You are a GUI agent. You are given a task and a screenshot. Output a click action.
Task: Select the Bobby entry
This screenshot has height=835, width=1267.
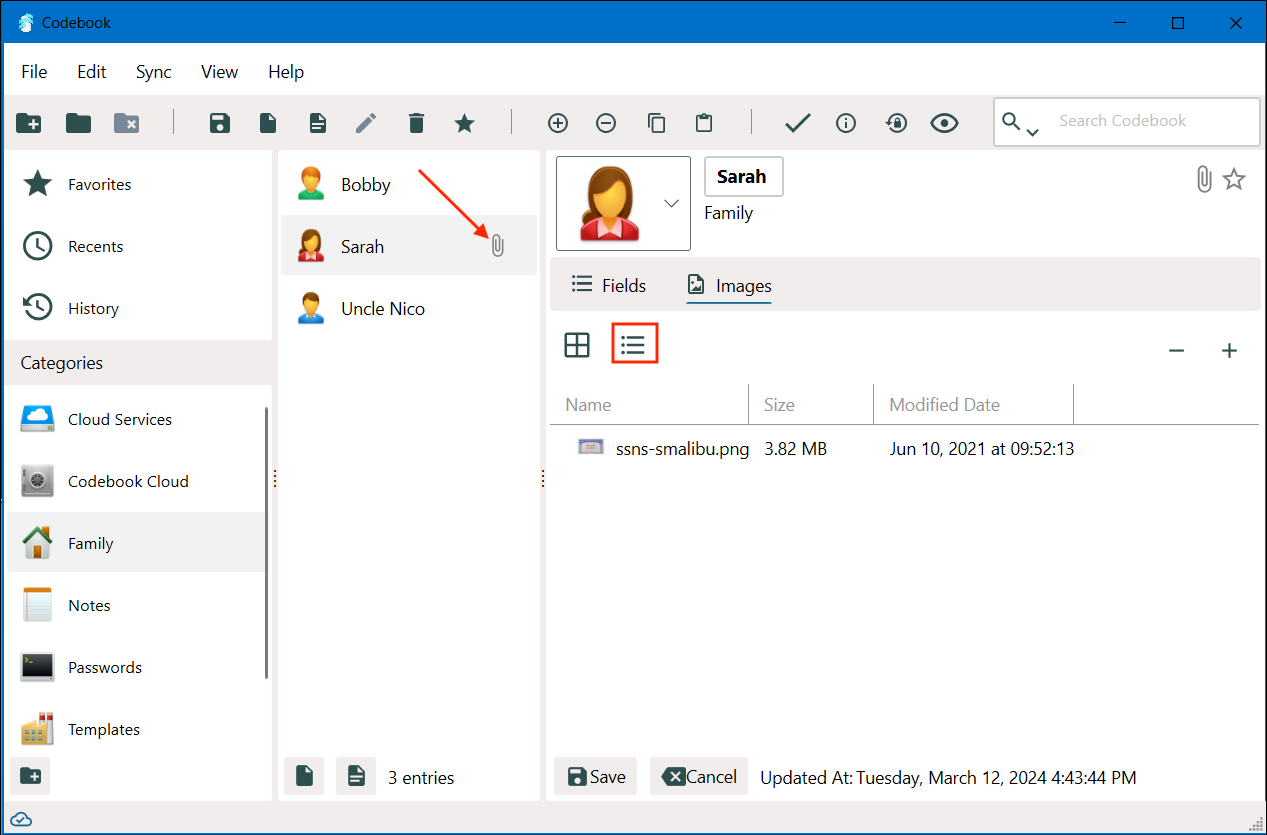[409, 184]
